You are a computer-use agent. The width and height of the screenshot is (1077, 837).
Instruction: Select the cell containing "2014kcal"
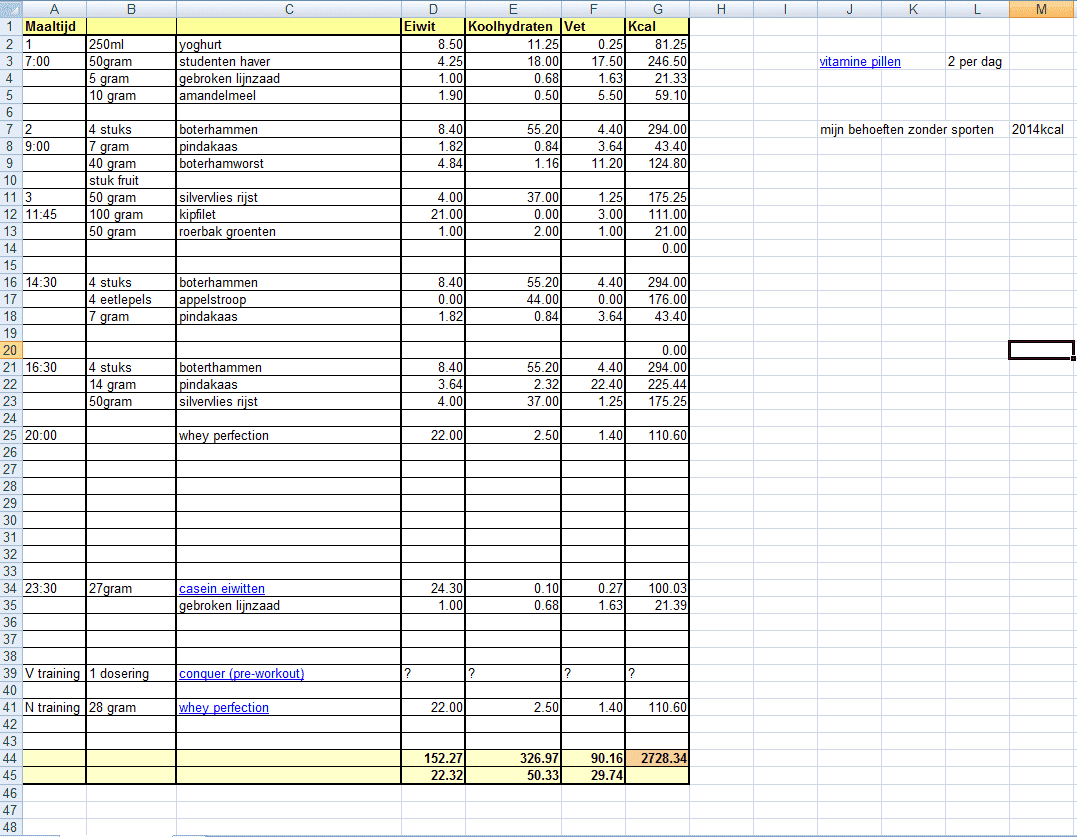coord(1041,130)
